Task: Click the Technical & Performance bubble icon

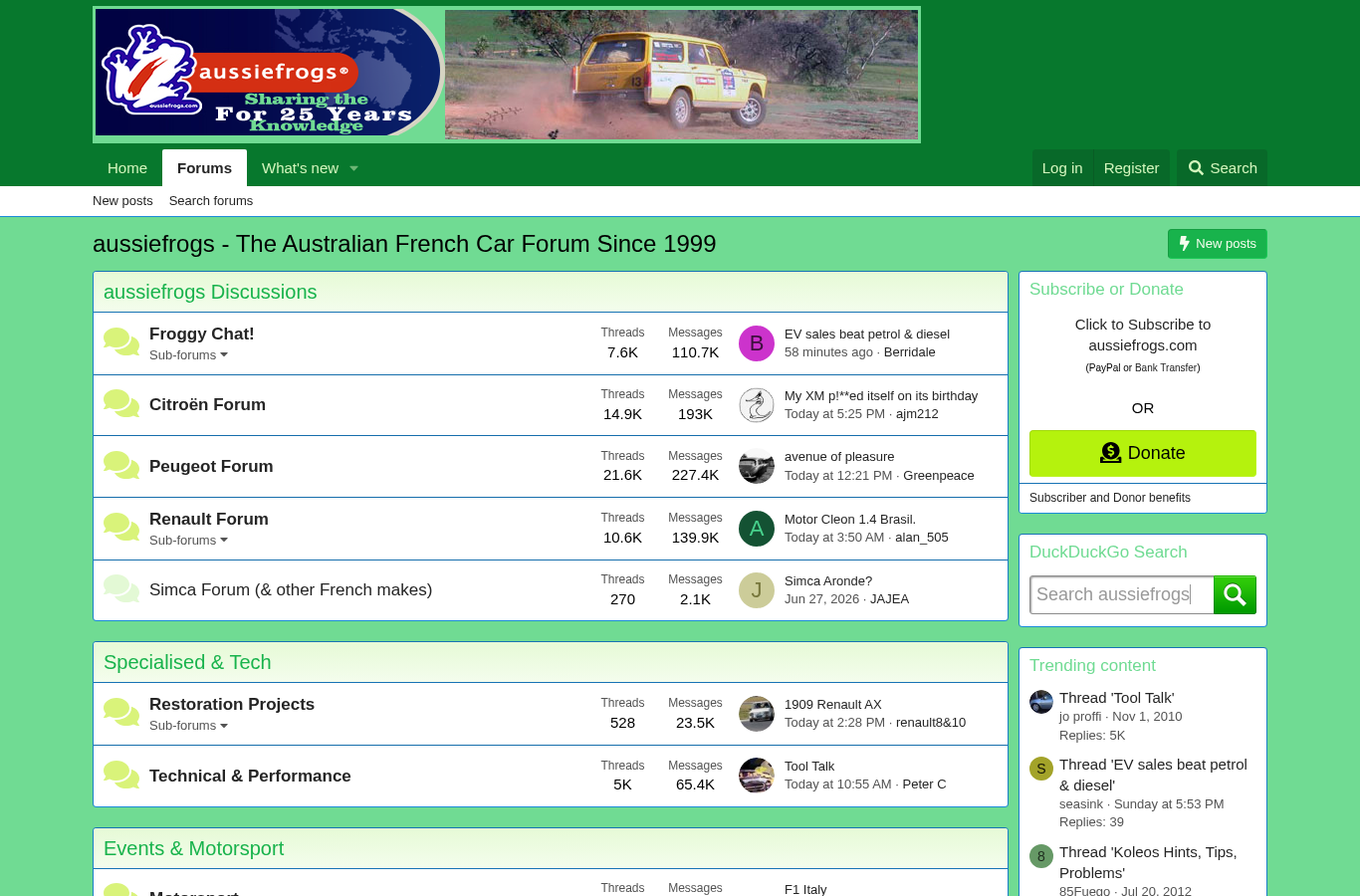Action: click(121, 776)
